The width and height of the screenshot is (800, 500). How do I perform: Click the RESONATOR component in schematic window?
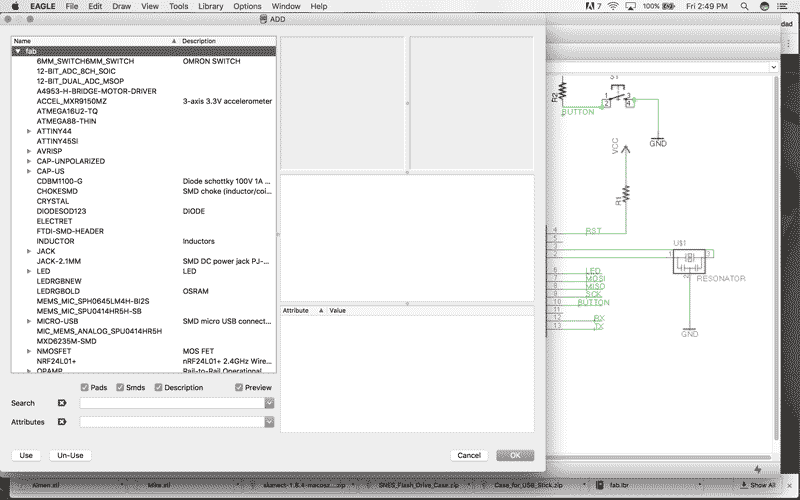689,261
